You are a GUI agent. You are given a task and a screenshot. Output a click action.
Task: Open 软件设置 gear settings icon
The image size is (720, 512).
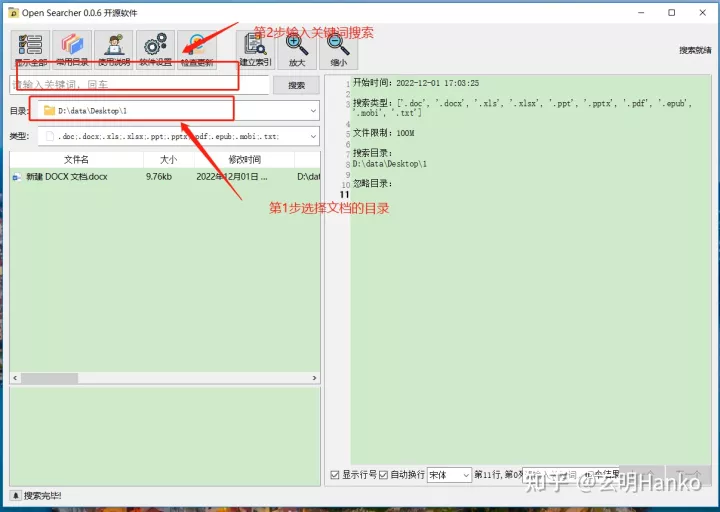click(x=156, y=50)
